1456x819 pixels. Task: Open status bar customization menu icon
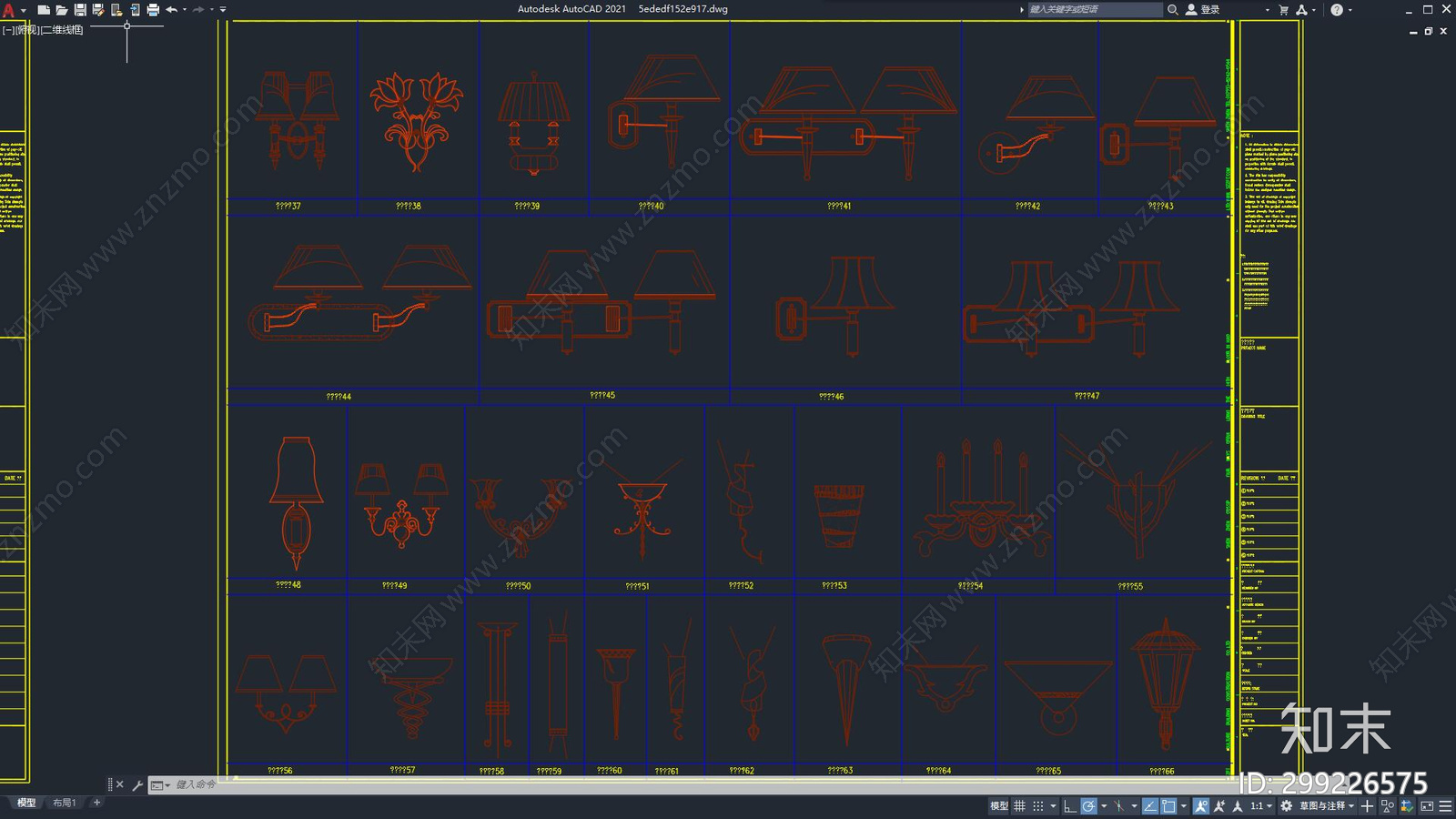click(1446, 805)
